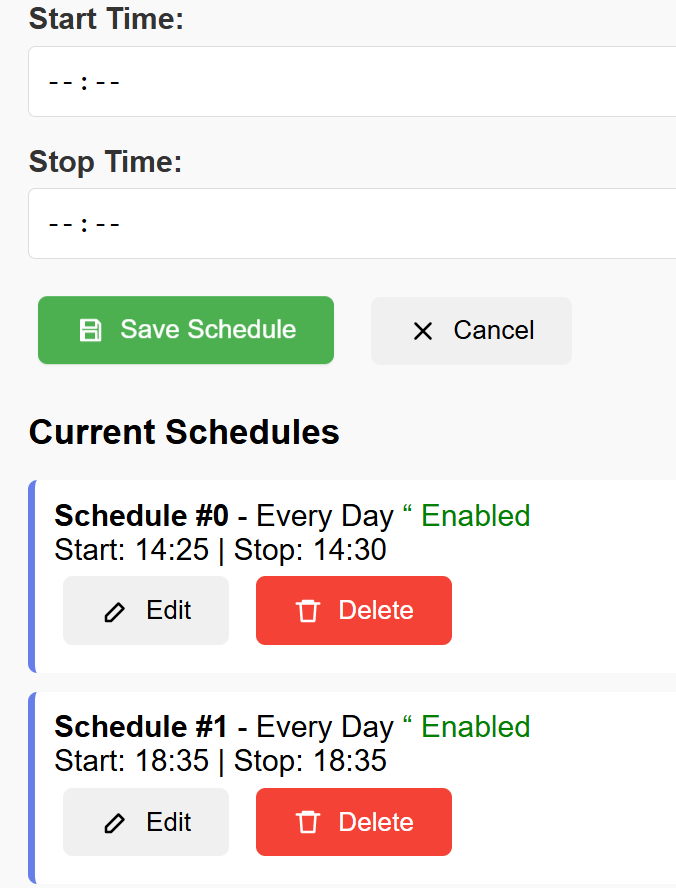
Task: Edit Schedule #1
Action: point(146,822)
